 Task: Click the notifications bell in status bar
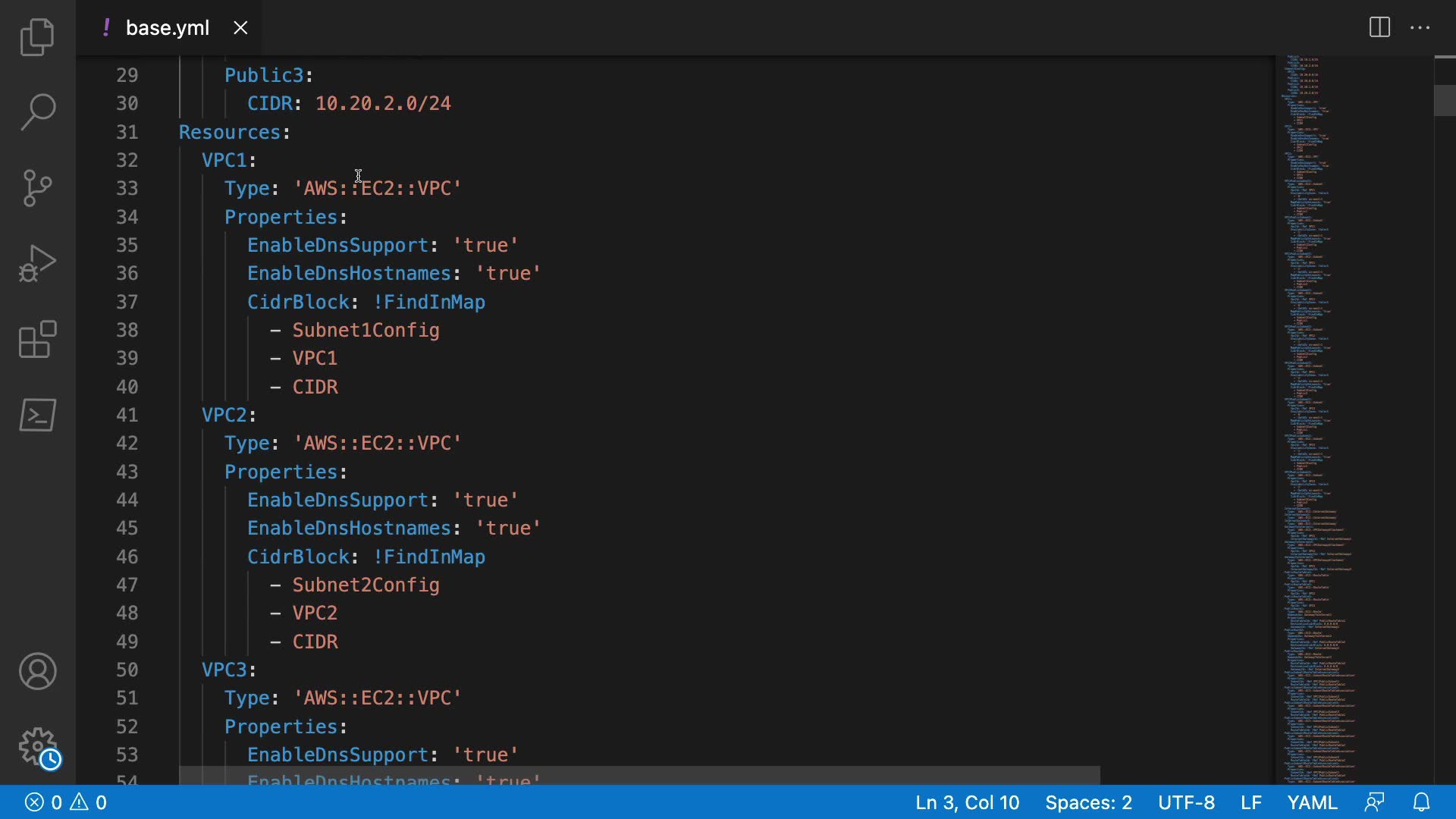click(1422, 802)
